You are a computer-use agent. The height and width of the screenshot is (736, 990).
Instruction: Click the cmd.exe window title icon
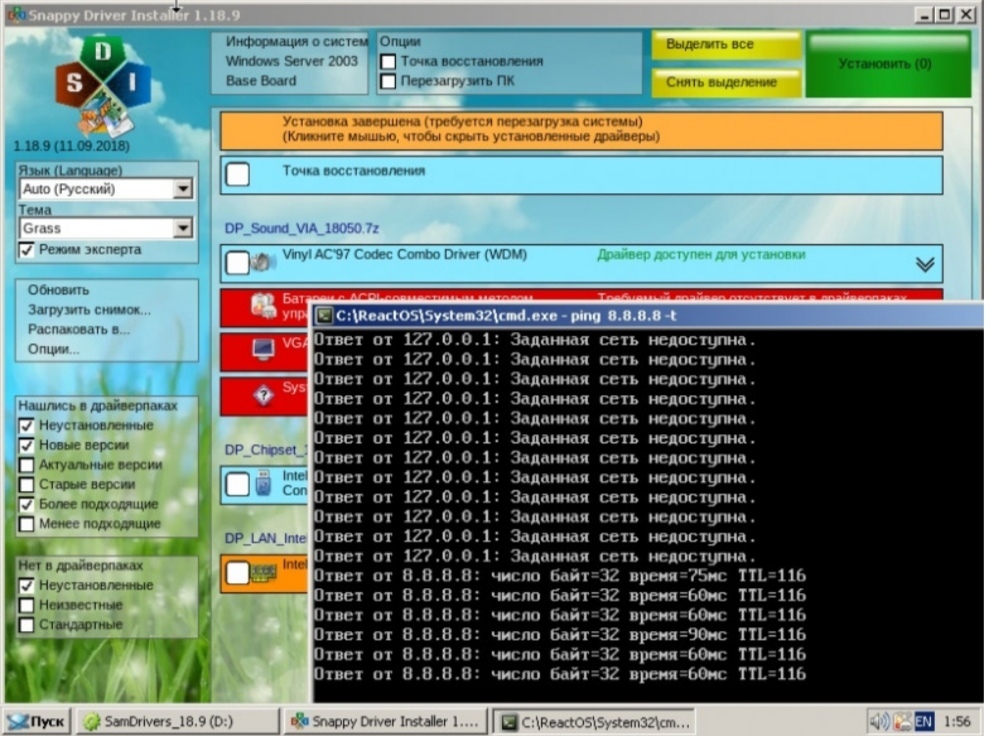(325, 317)
